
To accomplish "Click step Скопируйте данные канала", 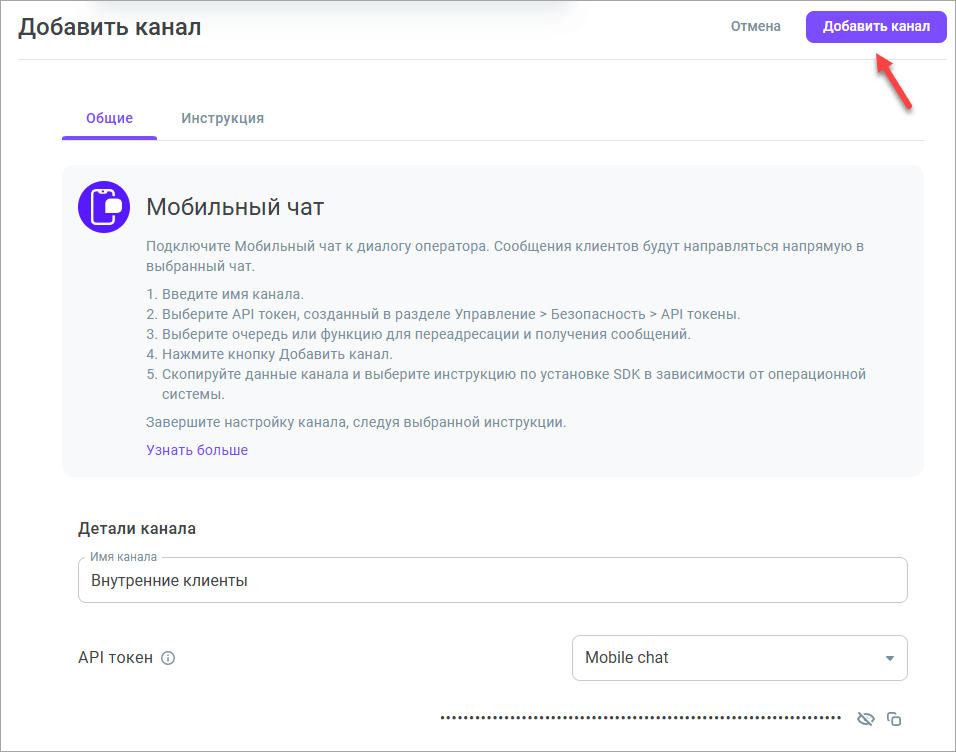I will [x=513, y=384].
